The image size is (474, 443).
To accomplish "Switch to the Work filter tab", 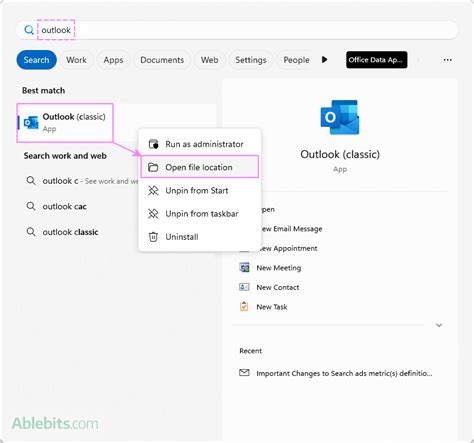I will (x=76, y=60).
